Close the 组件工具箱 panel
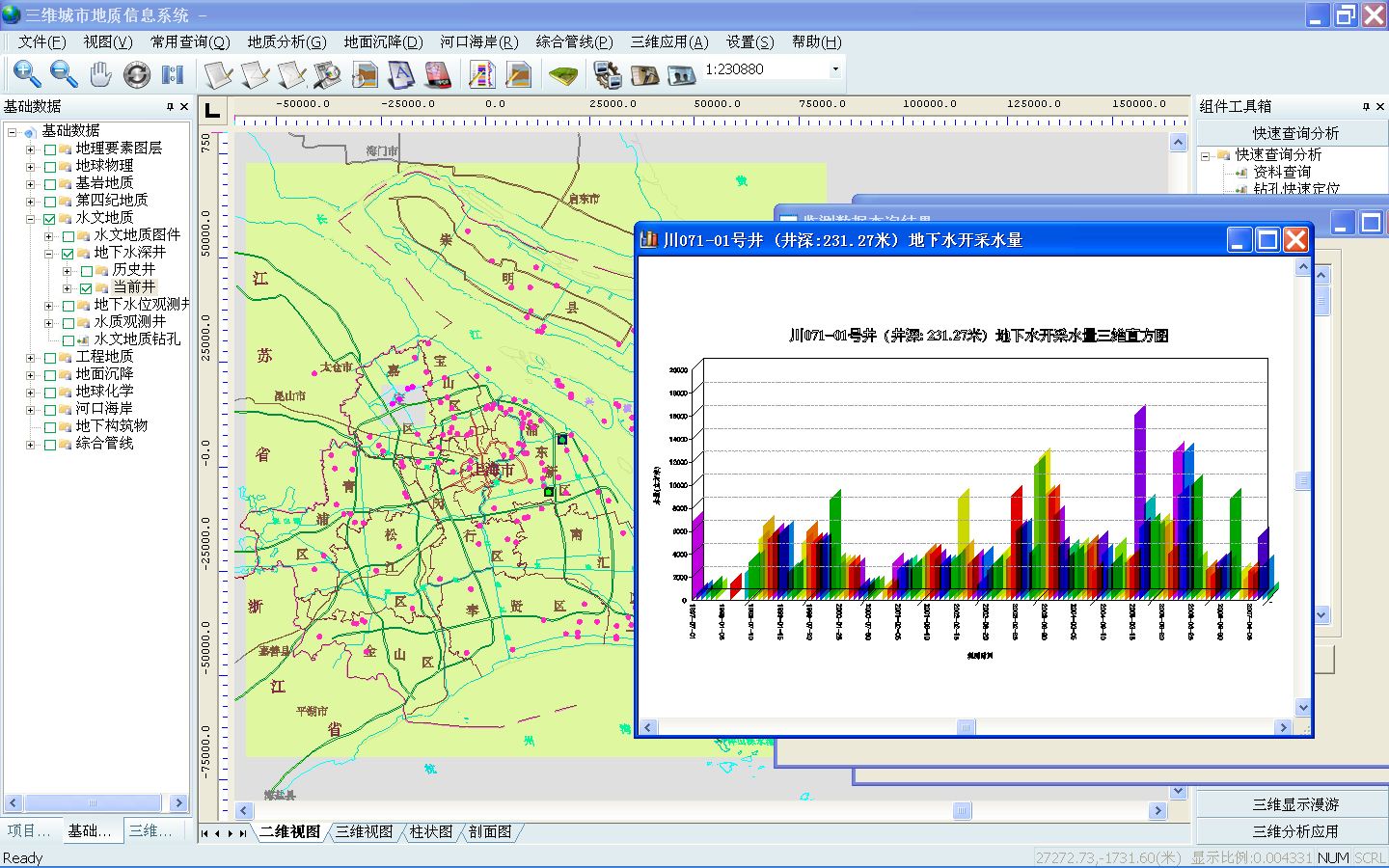The height and width of the screenshot is (868, 1389). [1380, 106]
